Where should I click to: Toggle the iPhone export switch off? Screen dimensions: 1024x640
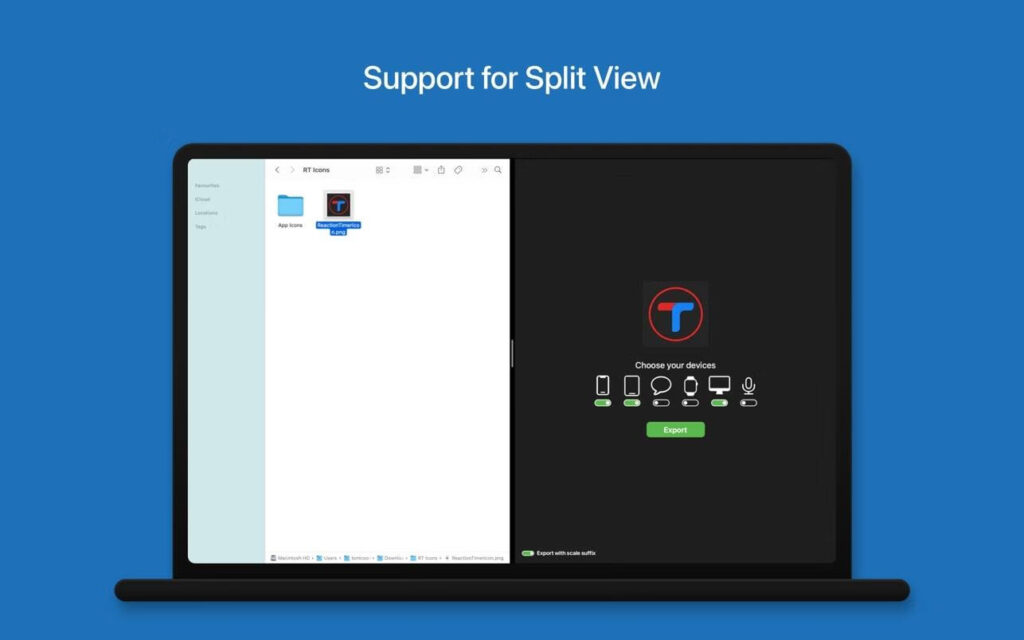tap(602, 403)
